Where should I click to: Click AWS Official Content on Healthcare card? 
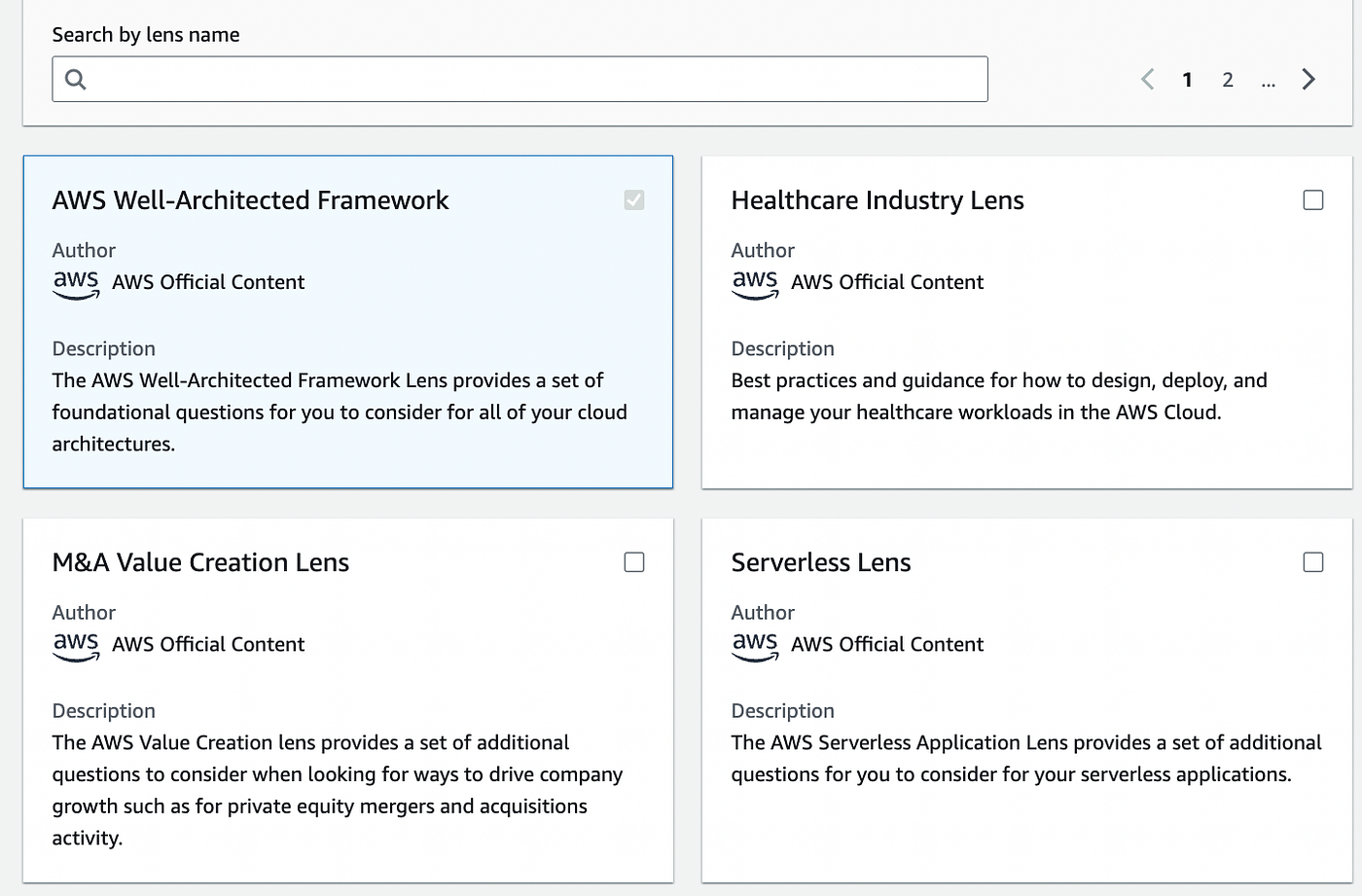pyautogui.click(x=887, y=282)
